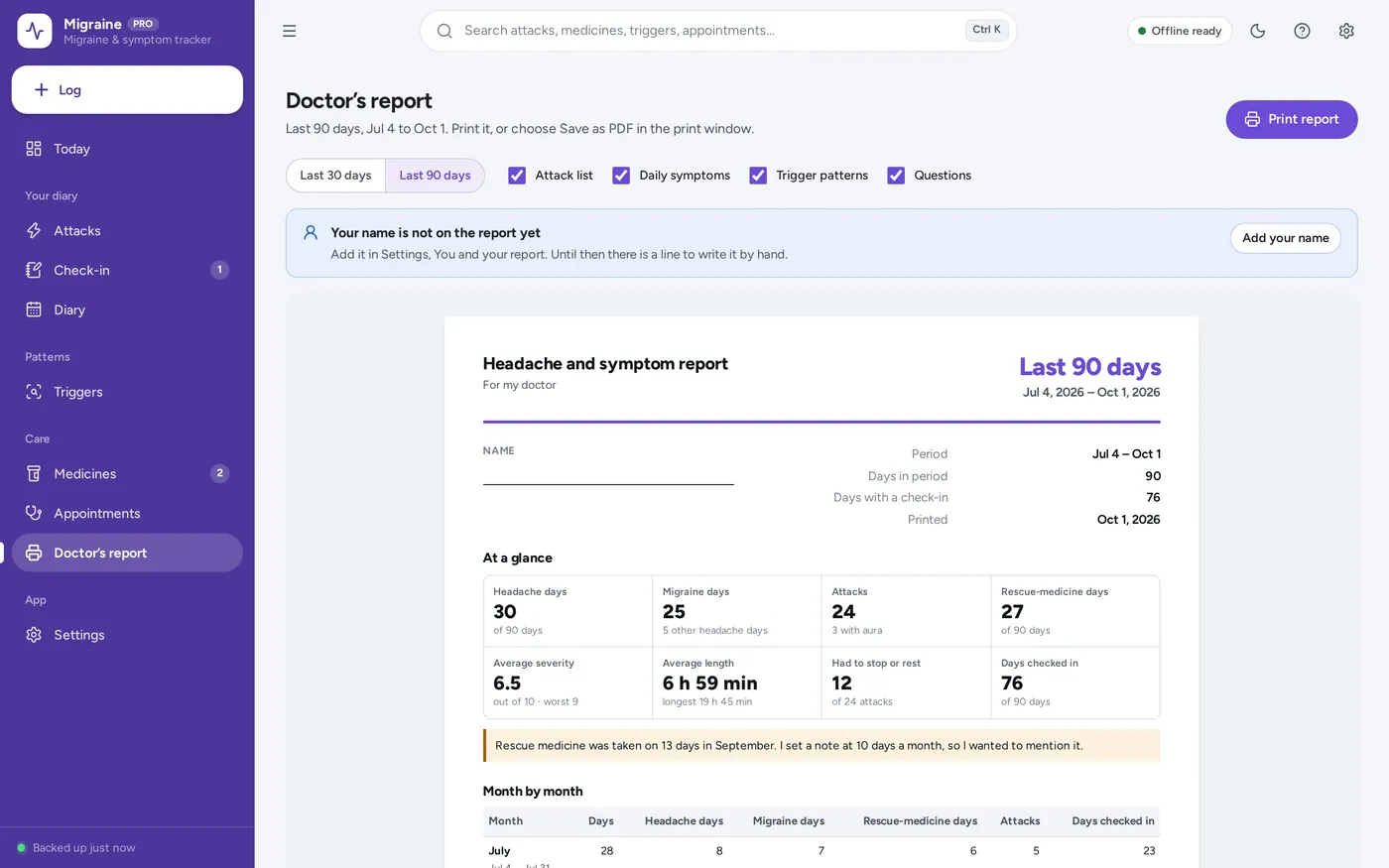
Task: Navigate to Appointments
Action: pyautogui.click(x=127, y=513)
